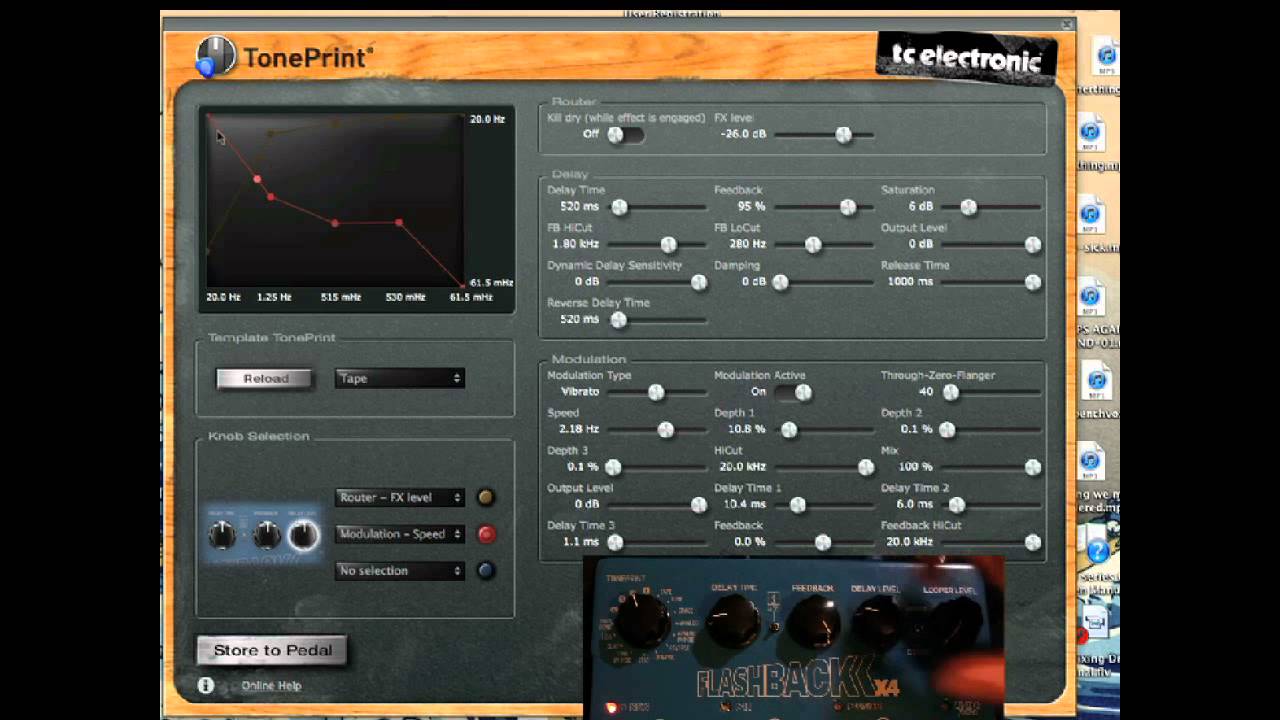This screenshot has height=720, width=1280.
Task: Click the Through-Zero-Flanger slider handle
Action: click(x=951, y=392)
